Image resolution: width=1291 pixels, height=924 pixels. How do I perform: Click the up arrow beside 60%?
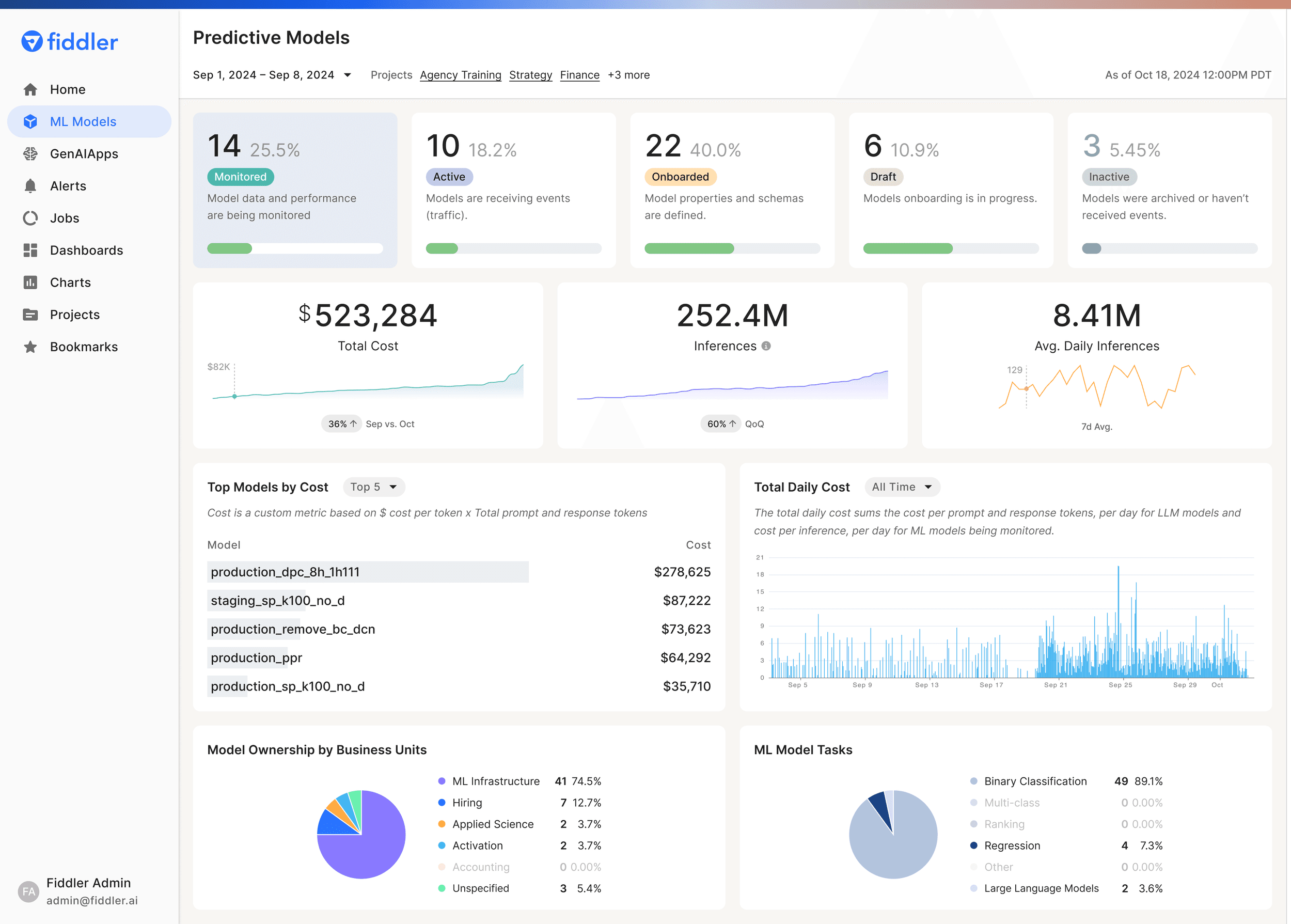733,424
